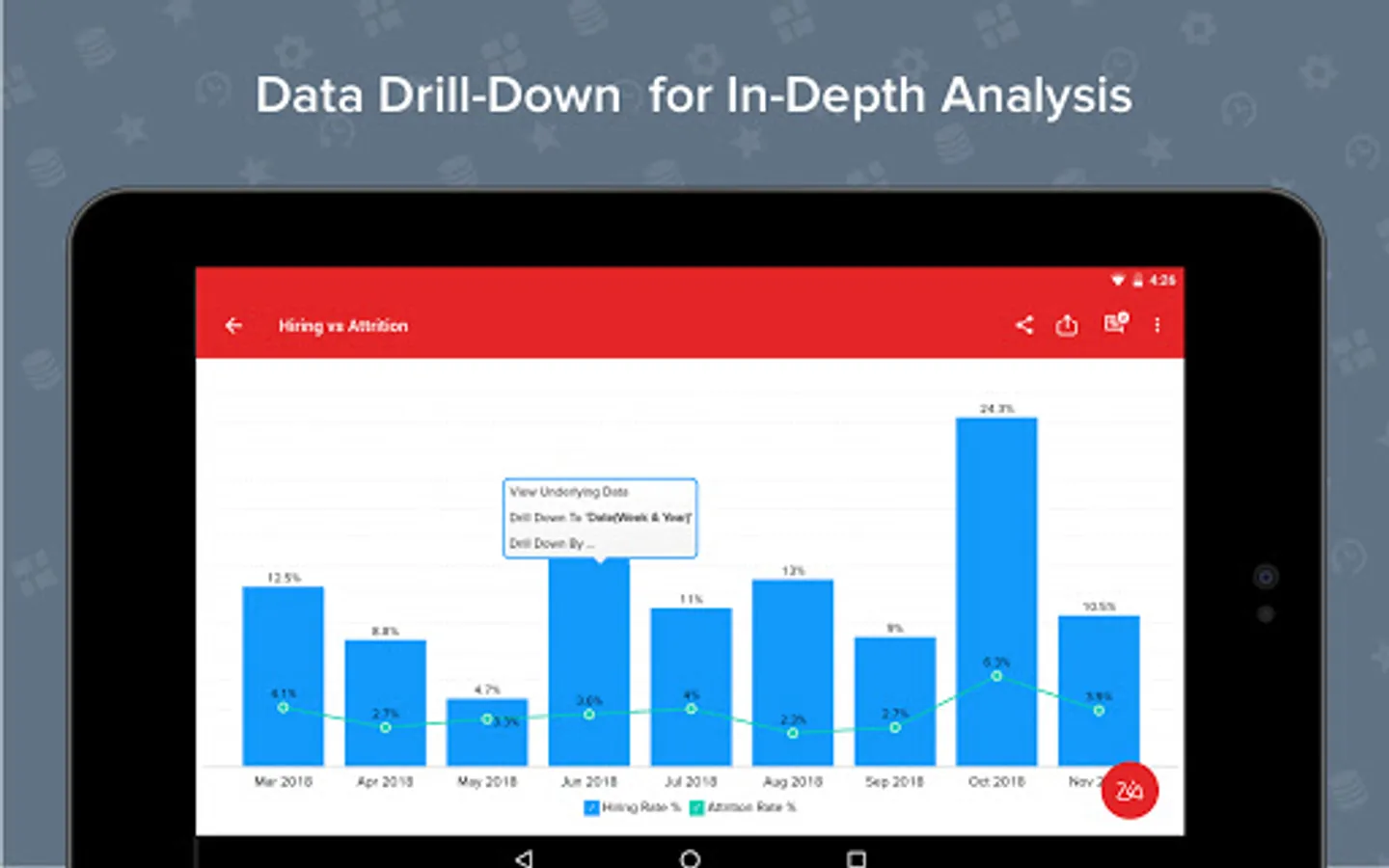The height and width of the screenshot is (868, 1389).
Task: Tap the Aug 2018 bar at 13%
Action: point(793,672)
